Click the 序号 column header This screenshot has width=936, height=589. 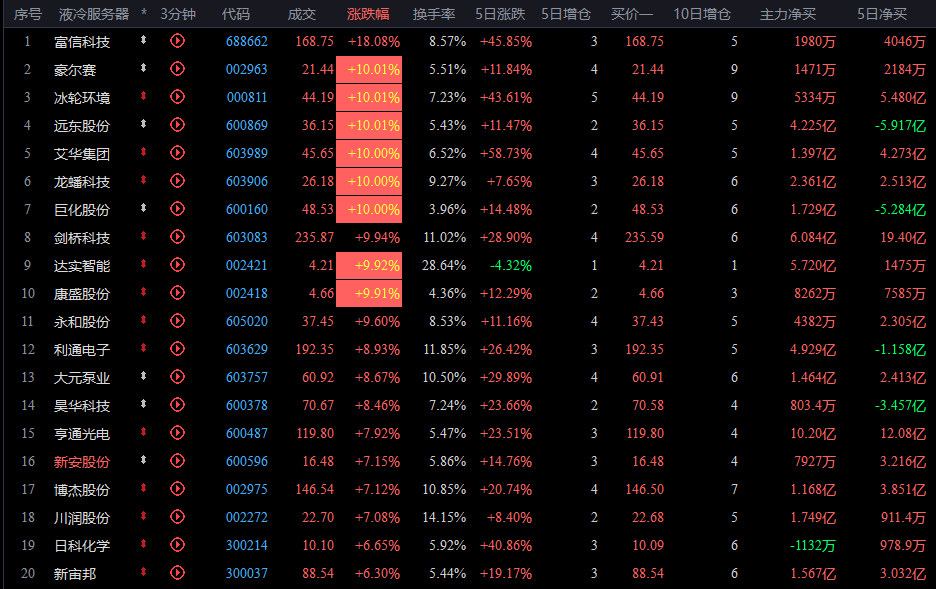[28, 14]
